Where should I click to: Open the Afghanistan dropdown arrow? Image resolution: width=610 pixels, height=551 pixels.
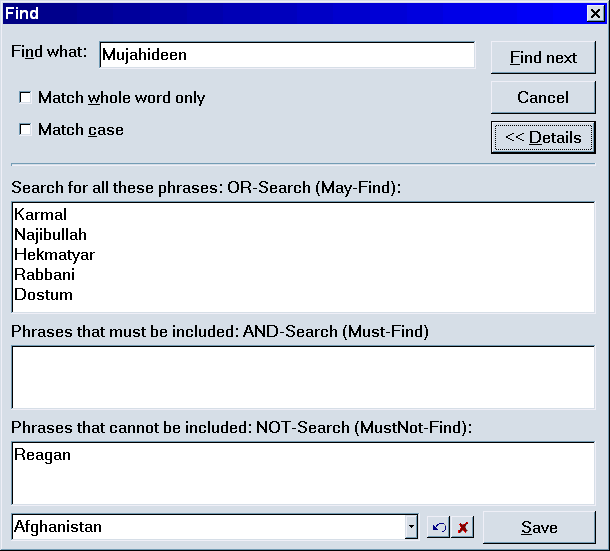tap(411, 527)
